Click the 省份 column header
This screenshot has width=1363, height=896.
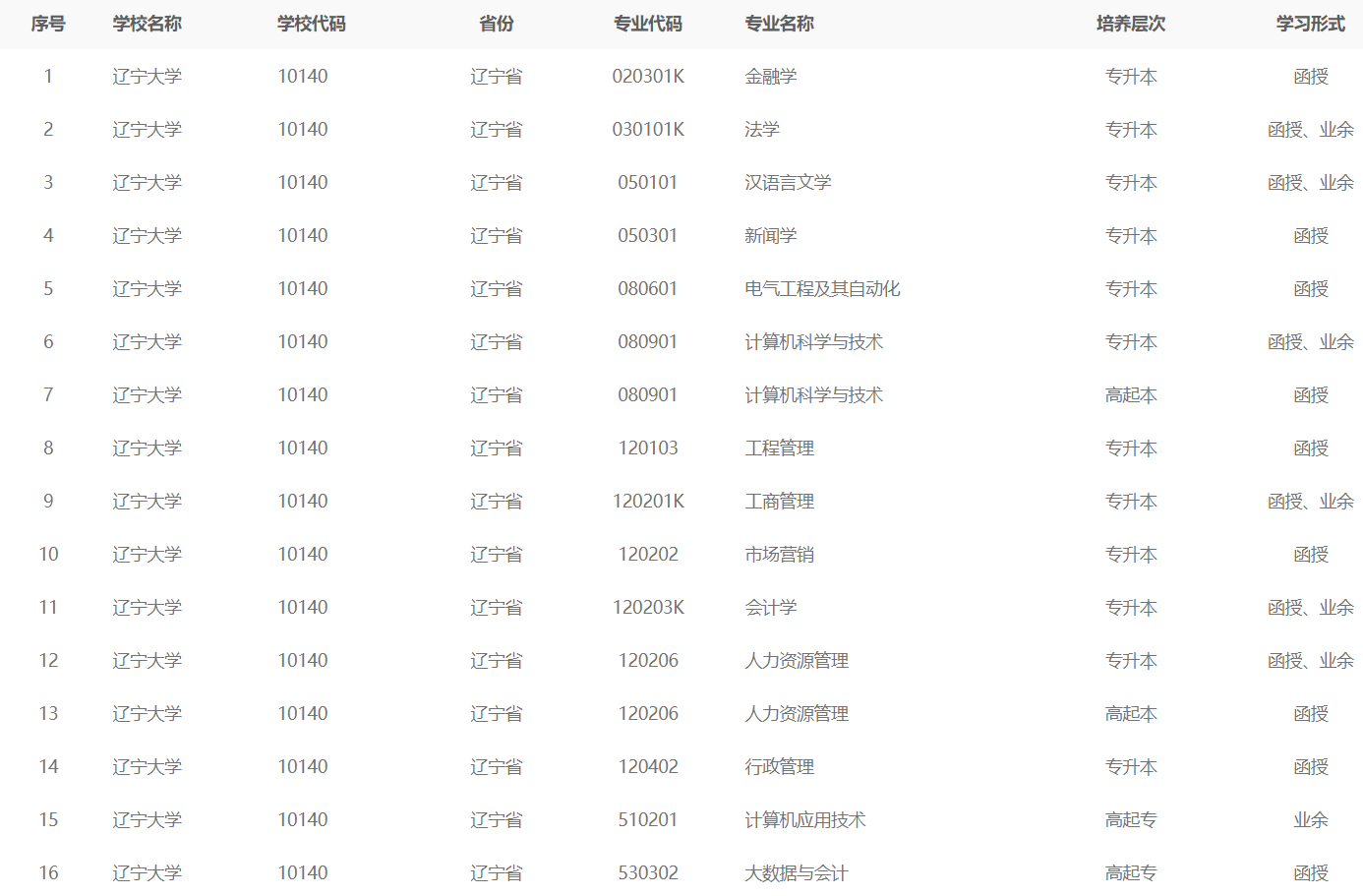(x=497, y=24)
